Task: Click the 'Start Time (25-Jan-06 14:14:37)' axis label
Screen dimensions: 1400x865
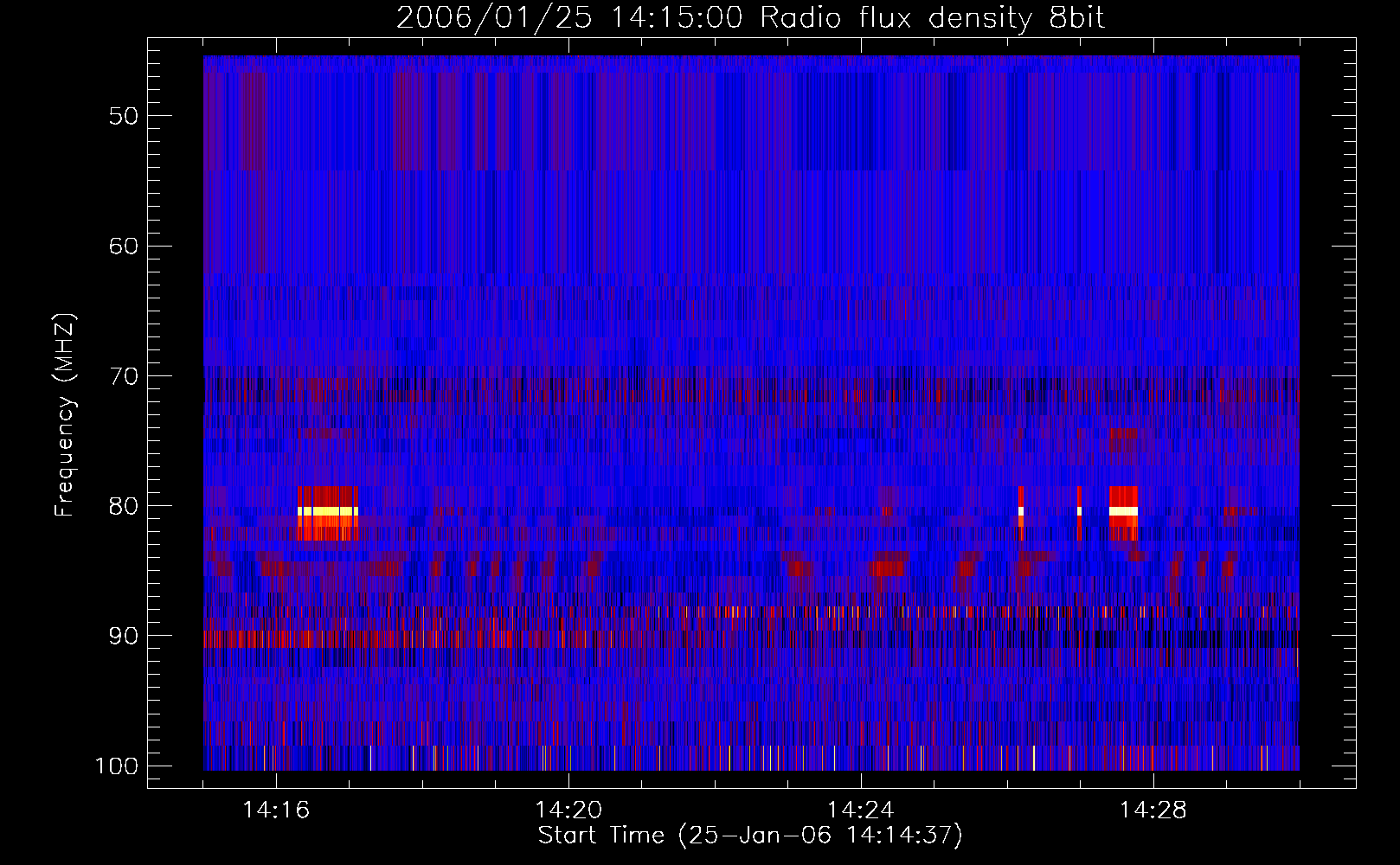Action: 750,836
